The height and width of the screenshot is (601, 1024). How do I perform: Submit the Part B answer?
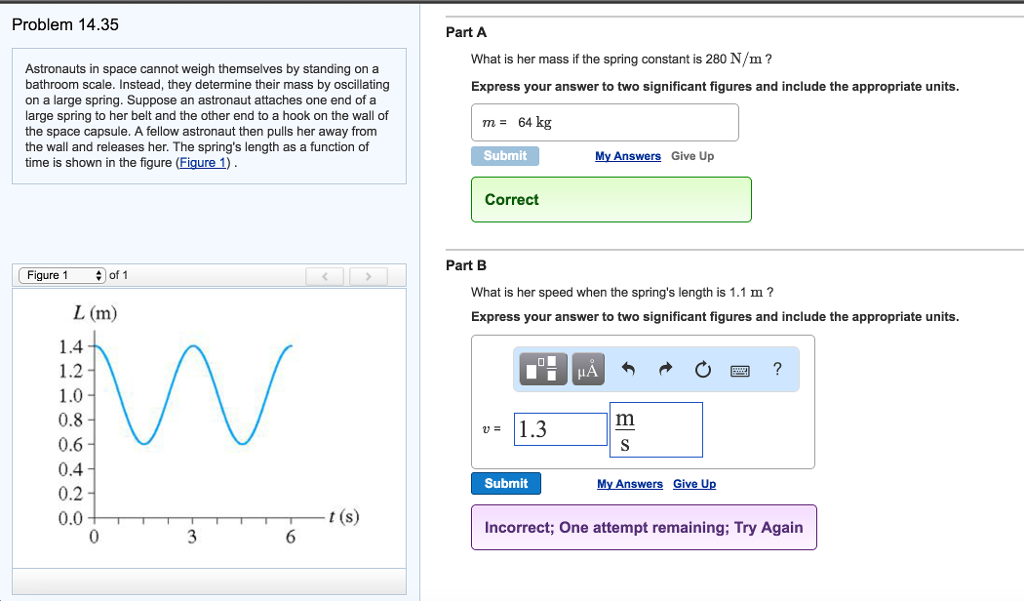tap(506, 484)
